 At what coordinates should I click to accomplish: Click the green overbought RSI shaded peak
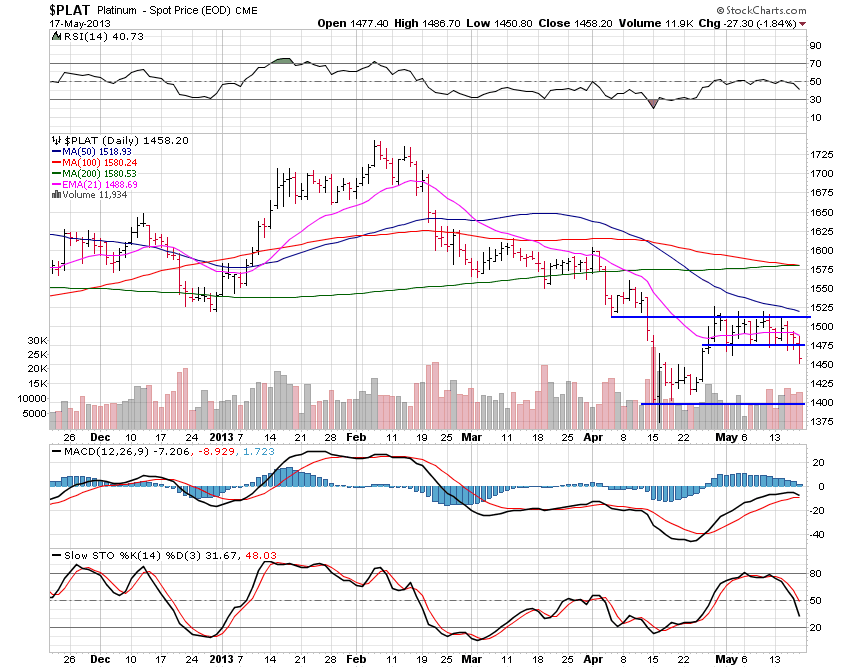click(x=281, y=60)
